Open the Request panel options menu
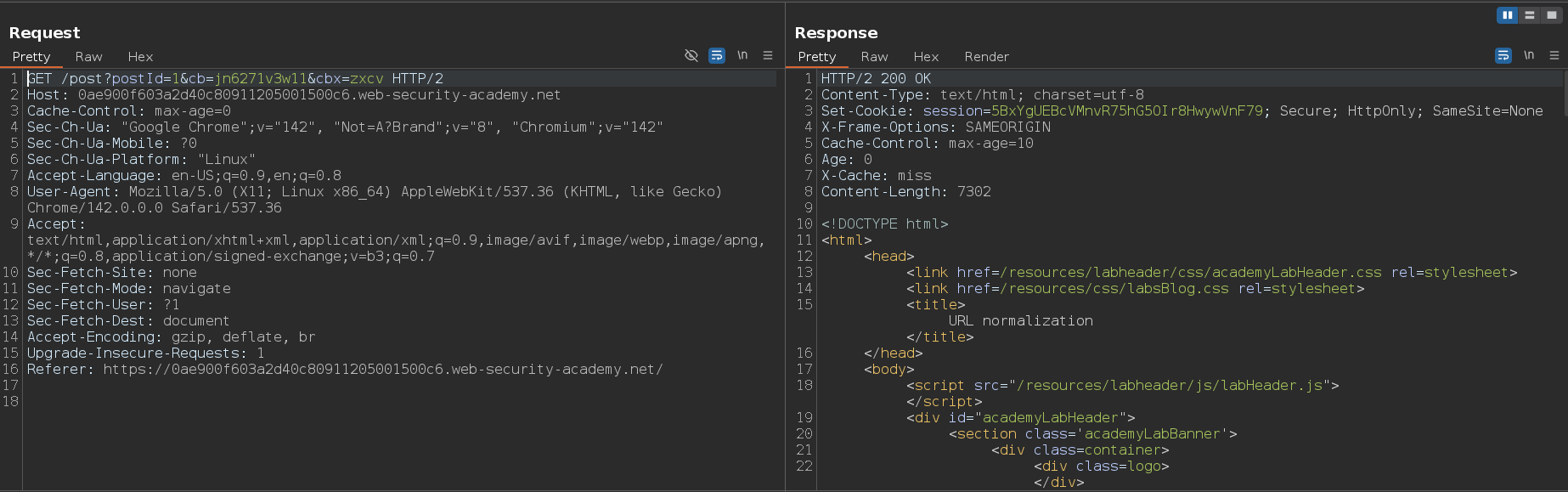1568x492 pixels. pos(768,56)
